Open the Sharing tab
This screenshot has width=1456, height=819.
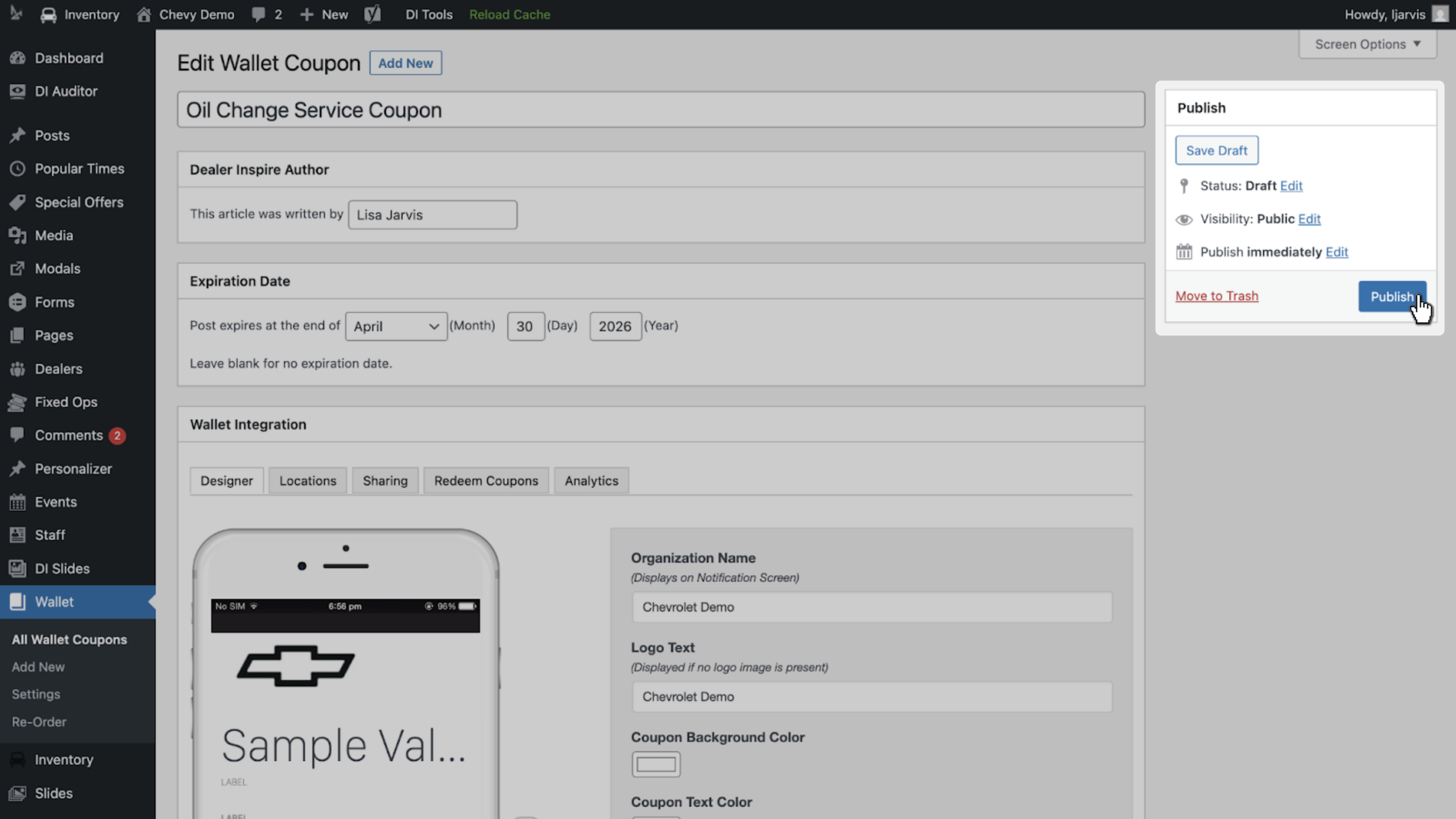coord(385,481)
